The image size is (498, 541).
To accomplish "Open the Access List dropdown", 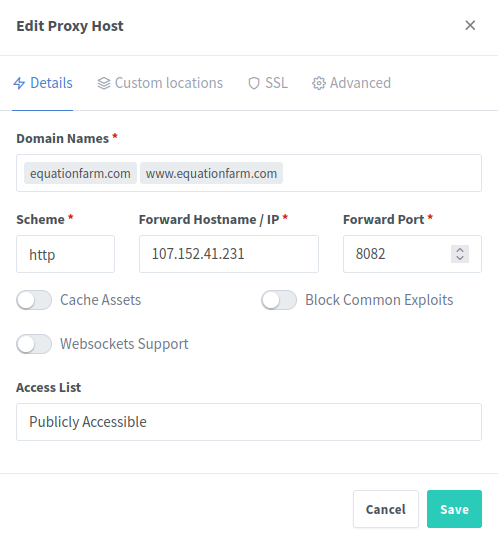I will click(249, 422).
